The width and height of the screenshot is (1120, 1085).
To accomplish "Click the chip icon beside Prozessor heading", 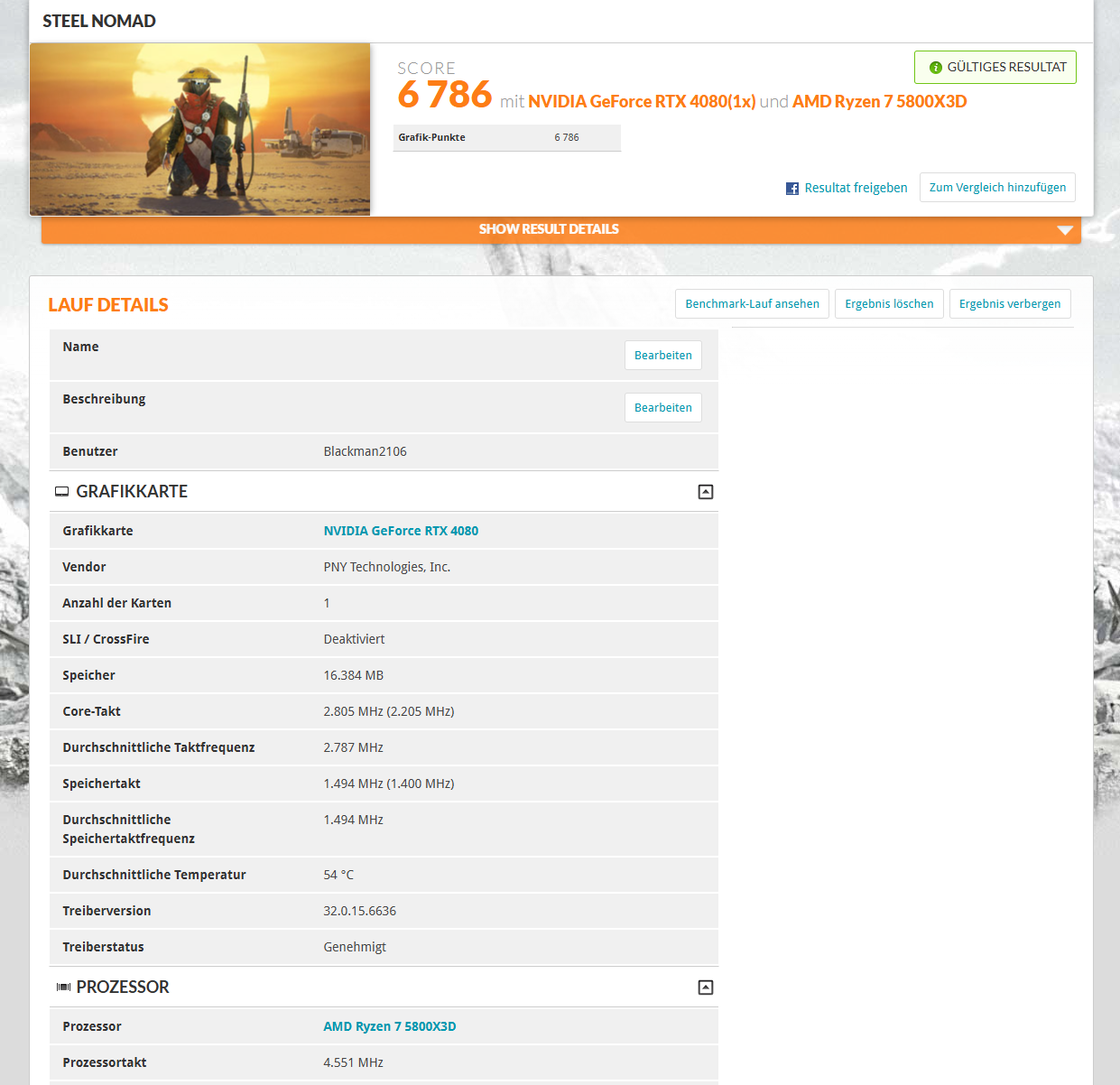I will (x=63, y=988).
